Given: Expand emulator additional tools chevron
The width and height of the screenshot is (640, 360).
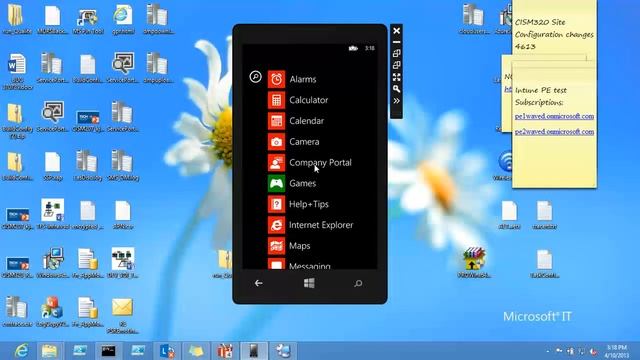Looking at the screenshot, I should (x=396, y=101).
